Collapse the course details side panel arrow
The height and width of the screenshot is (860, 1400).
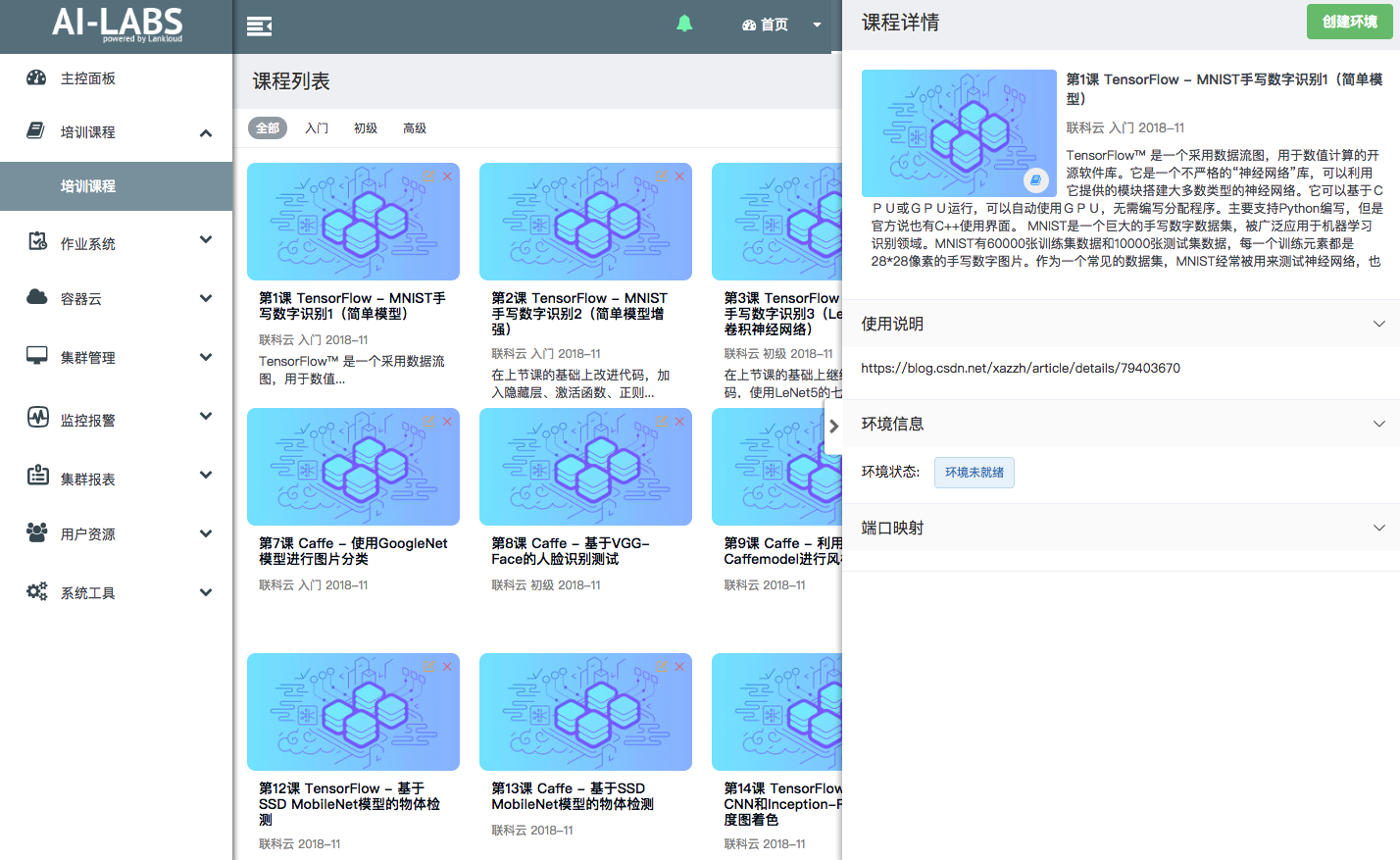click(833, 427)
